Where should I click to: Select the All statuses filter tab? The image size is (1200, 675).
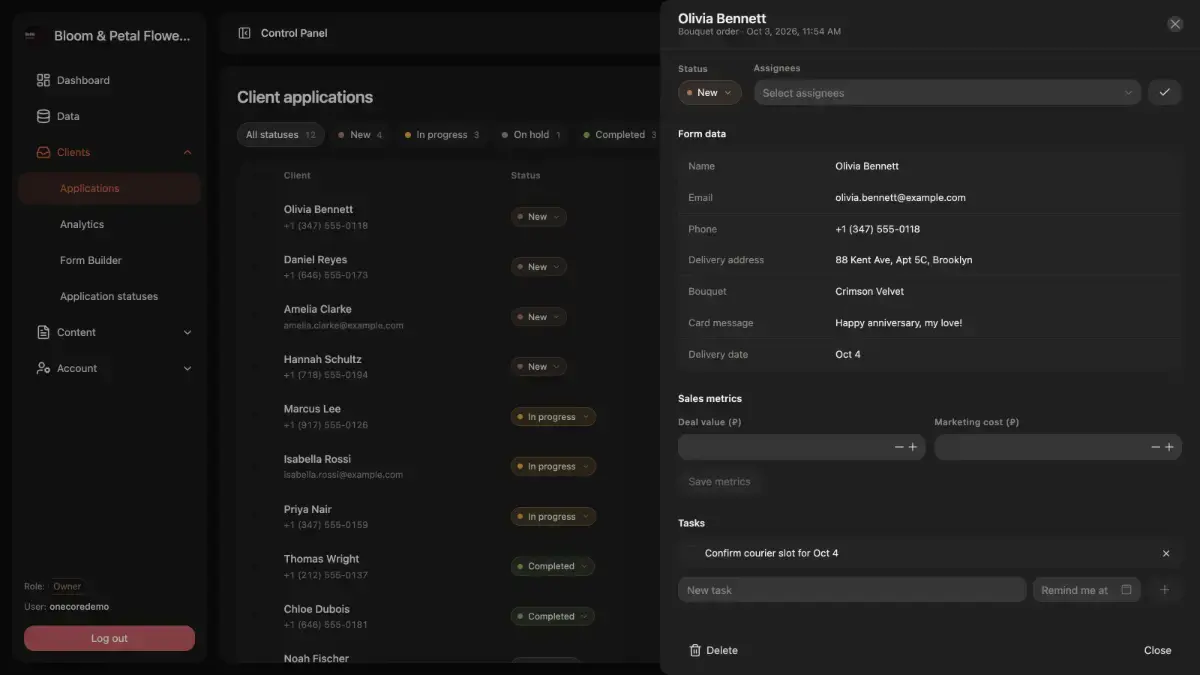point(281,135)
